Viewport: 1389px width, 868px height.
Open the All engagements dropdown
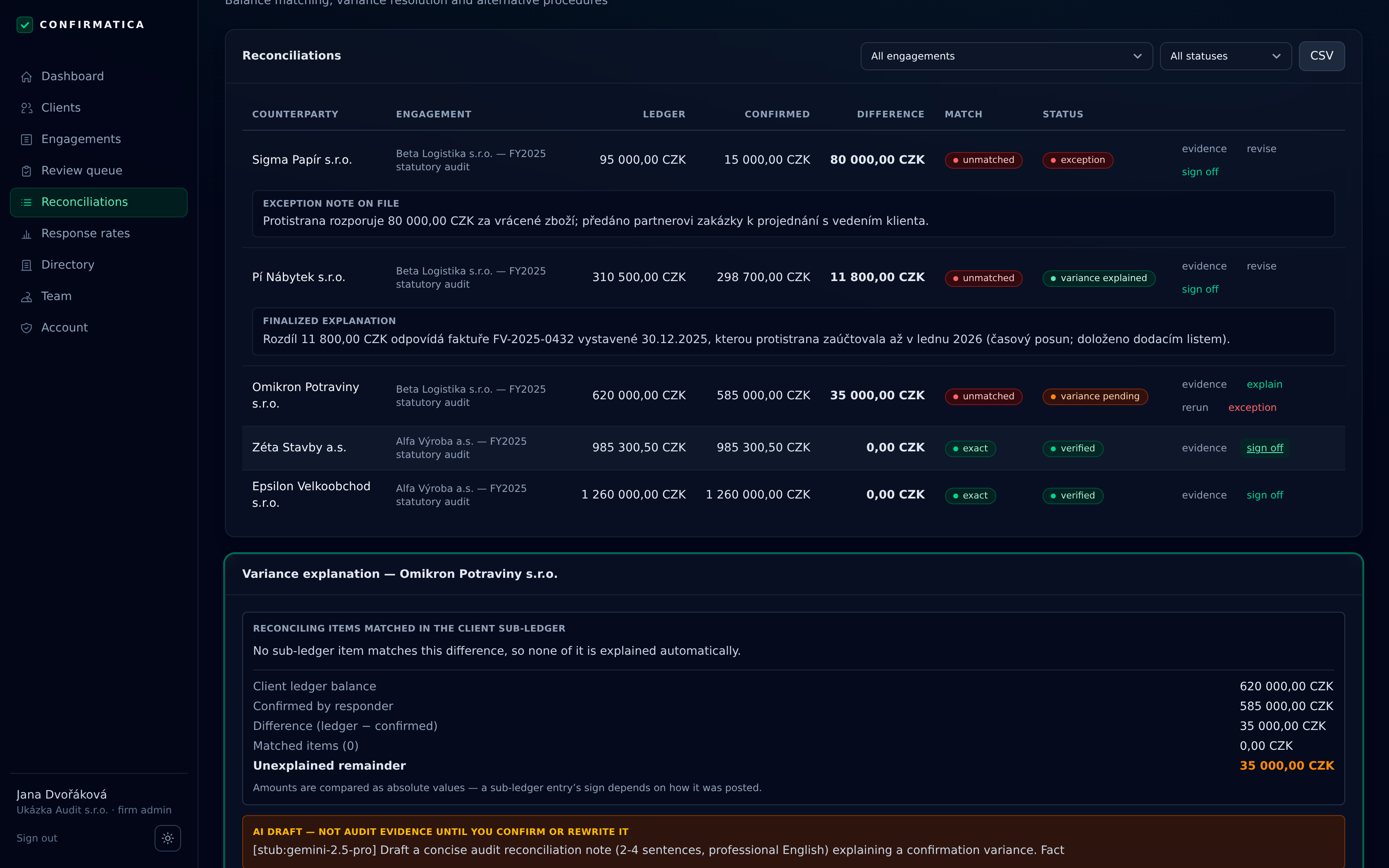click(1006, 56)
